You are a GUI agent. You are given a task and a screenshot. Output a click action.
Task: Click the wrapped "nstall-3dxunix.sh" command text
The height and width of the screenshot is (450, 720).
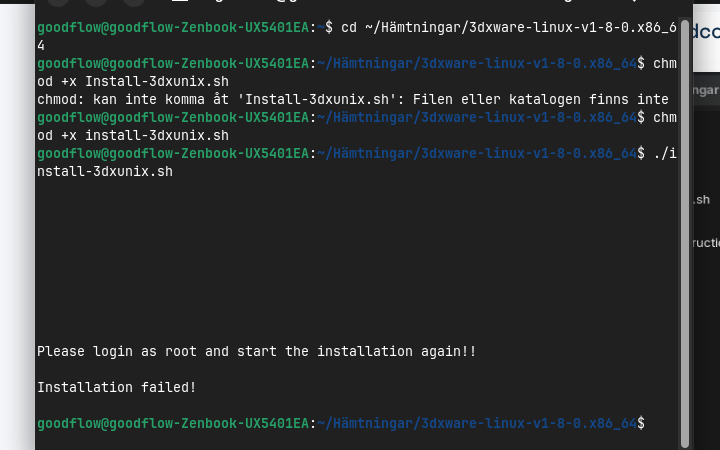click(x=105, y=171)
